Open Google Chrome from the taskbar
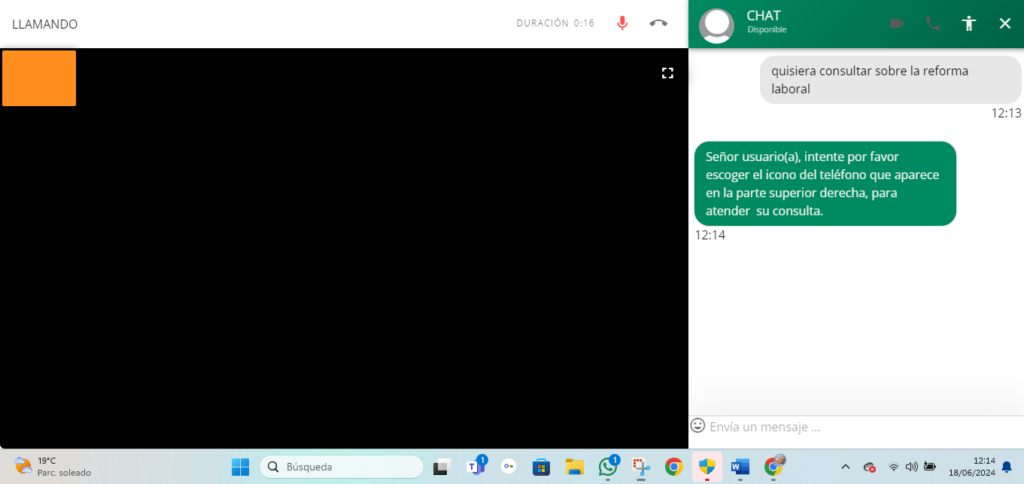Image resolution: width=1024 pixels, height=484 pixels. coord(674,467)
